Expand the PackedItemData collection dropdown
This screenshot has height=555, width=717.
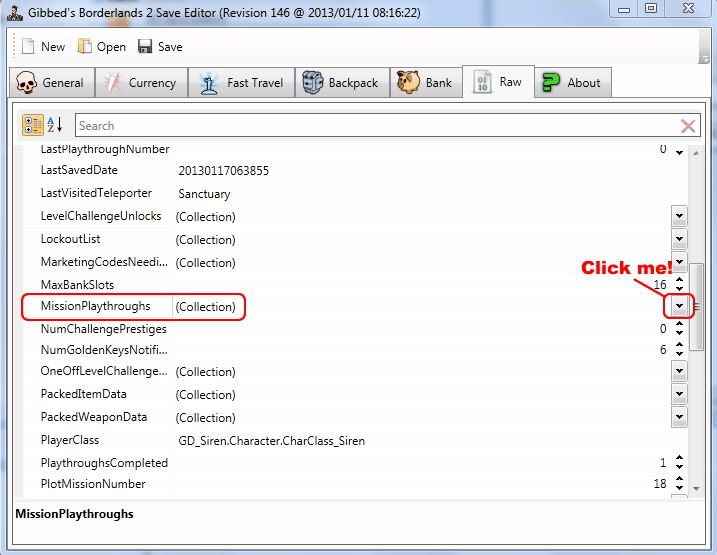(x=679, y=394)
